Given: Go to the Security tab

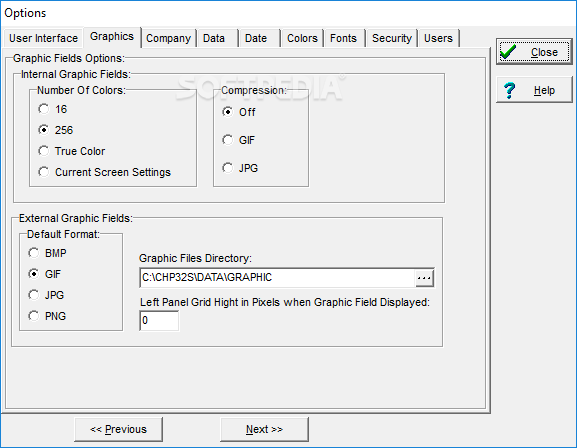Looking at the screenshot, I should coord(392,38).
